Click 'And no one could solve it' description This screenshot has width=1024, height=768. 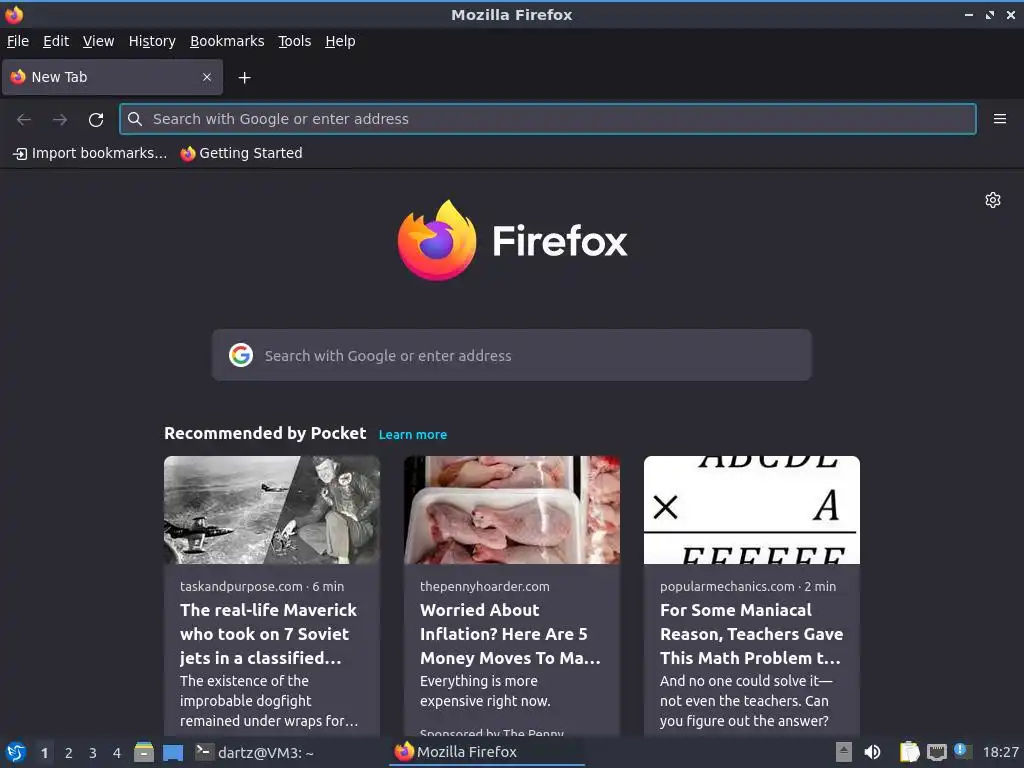tap(746, 701)
